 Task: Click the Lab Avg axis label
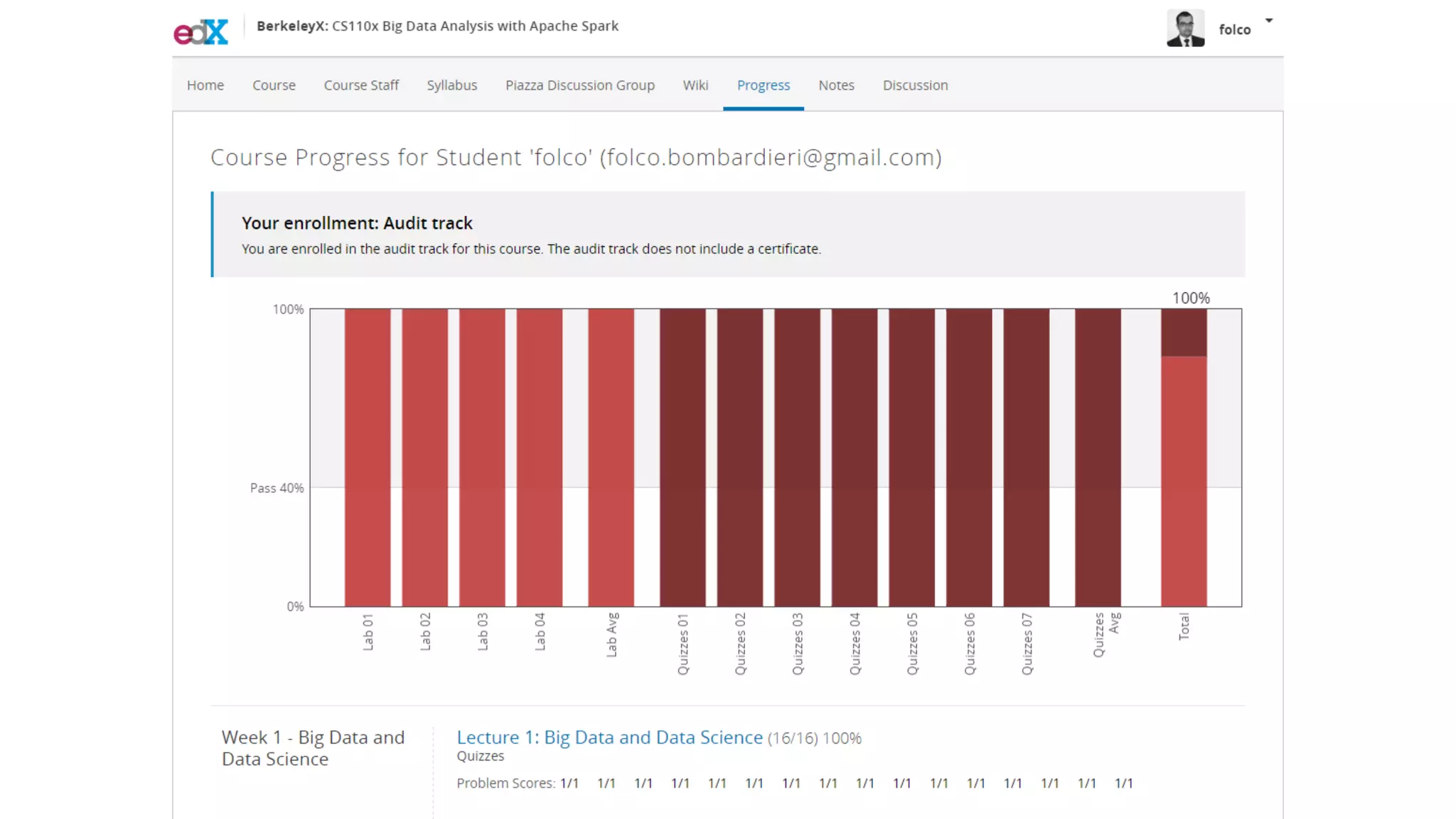coord(611,634)
